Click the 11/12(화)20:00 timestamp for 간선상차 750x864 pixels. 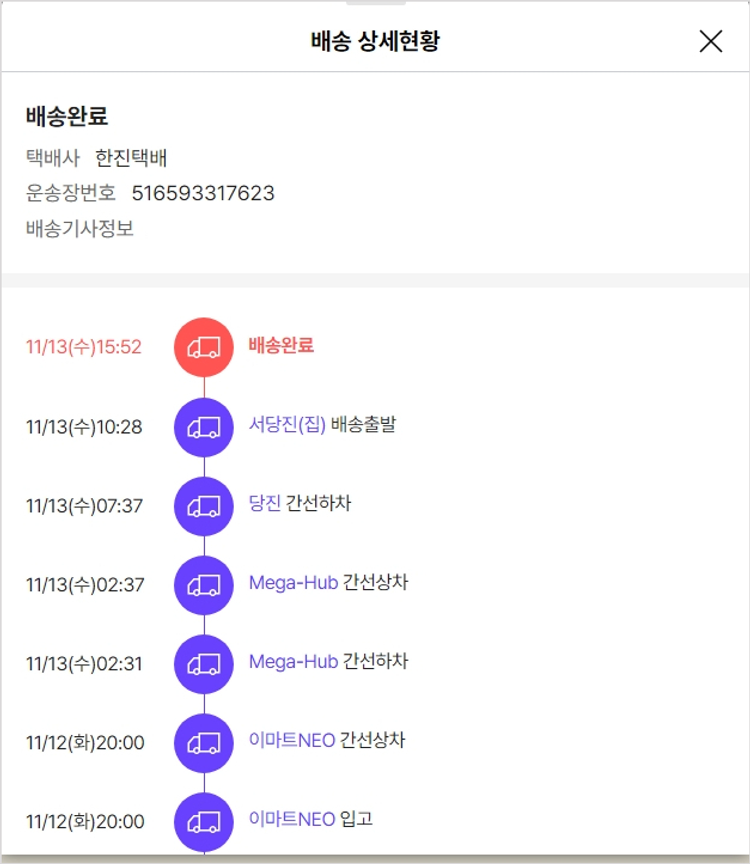tap(85, 743)
